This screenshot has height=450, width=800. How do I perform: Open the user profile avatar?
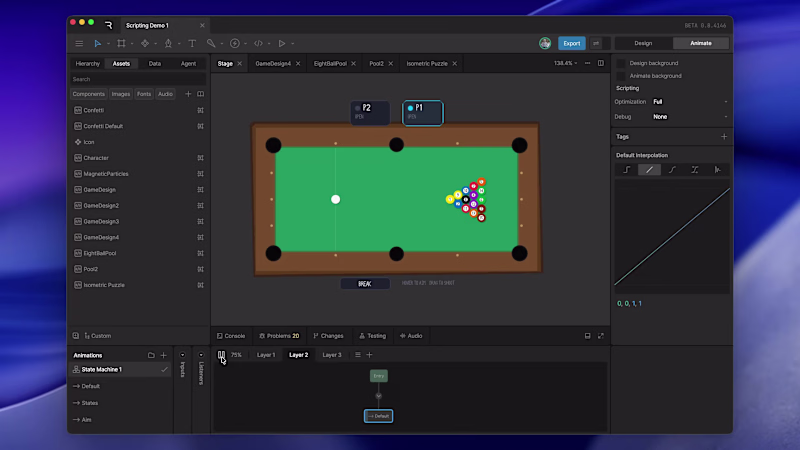click(x=545, y=43)
